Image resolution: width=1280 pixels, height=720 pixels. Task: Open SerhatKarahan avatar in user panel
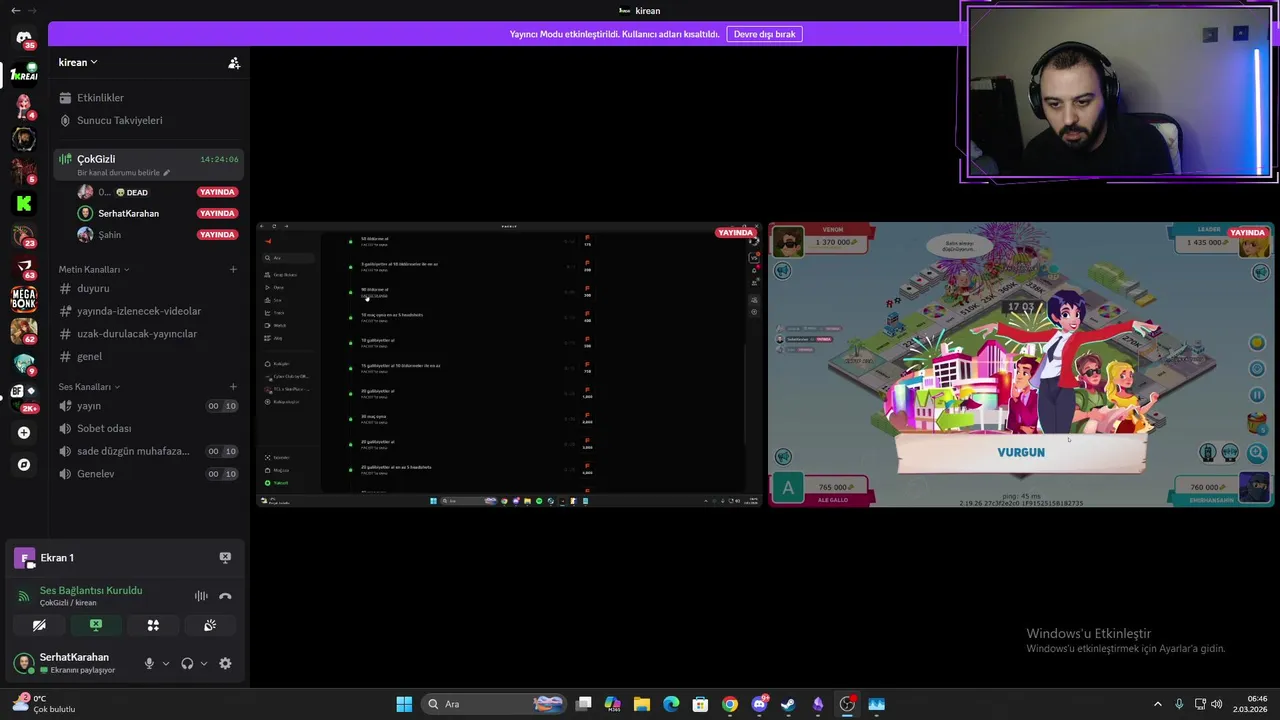pos(23,662)
